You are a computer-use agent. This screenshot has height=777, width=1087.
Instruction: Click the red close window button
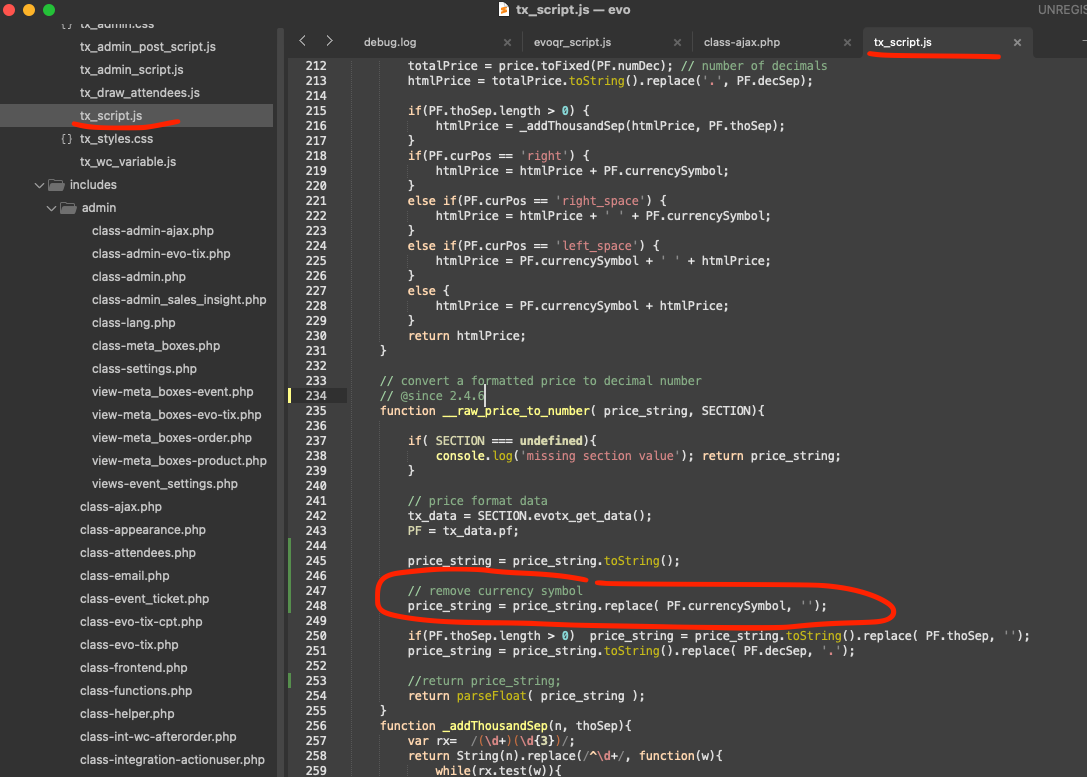click(9, 10)
